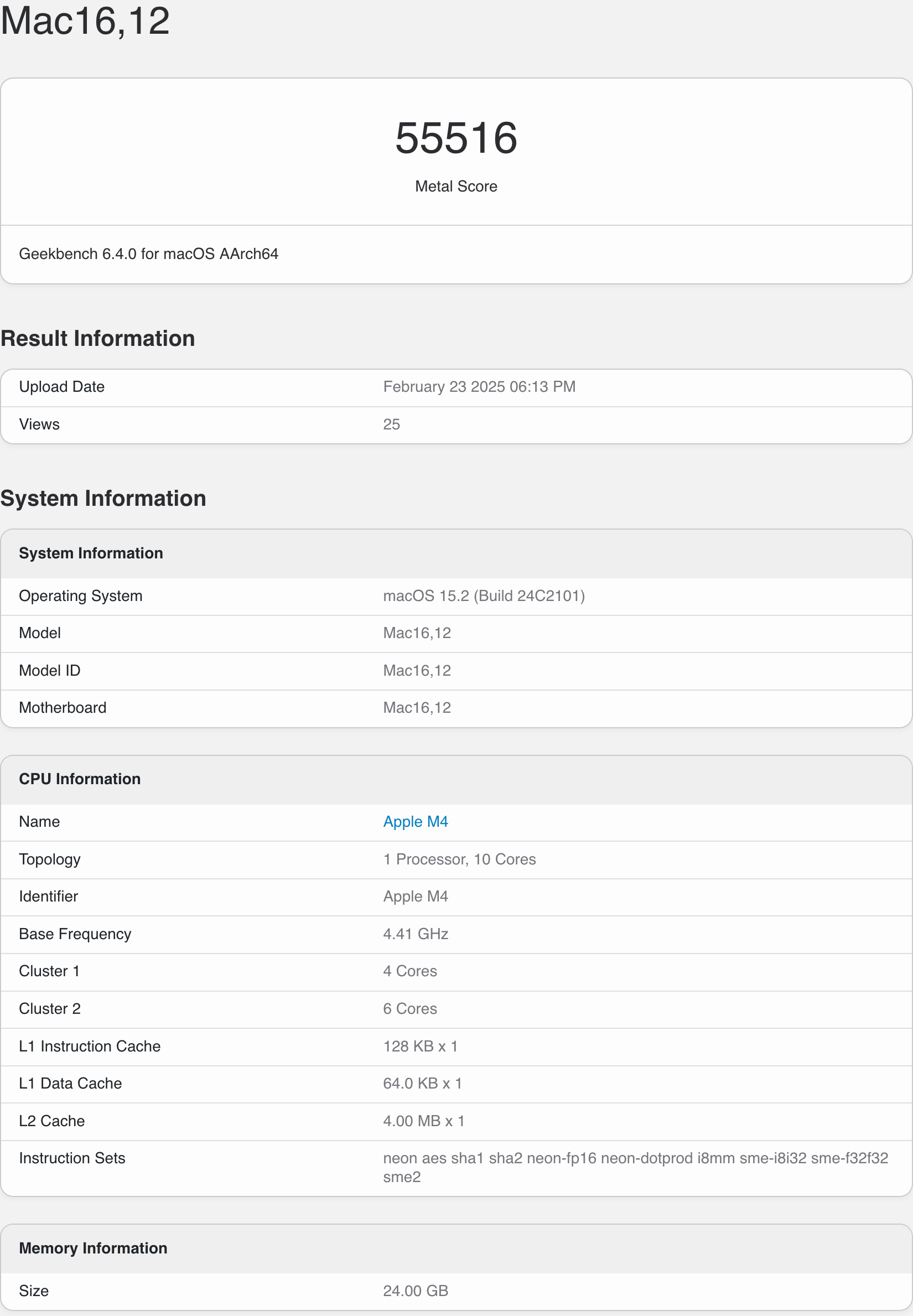
Task: Click the Model row value Mac16,12
Action: [x=417, y=633]
